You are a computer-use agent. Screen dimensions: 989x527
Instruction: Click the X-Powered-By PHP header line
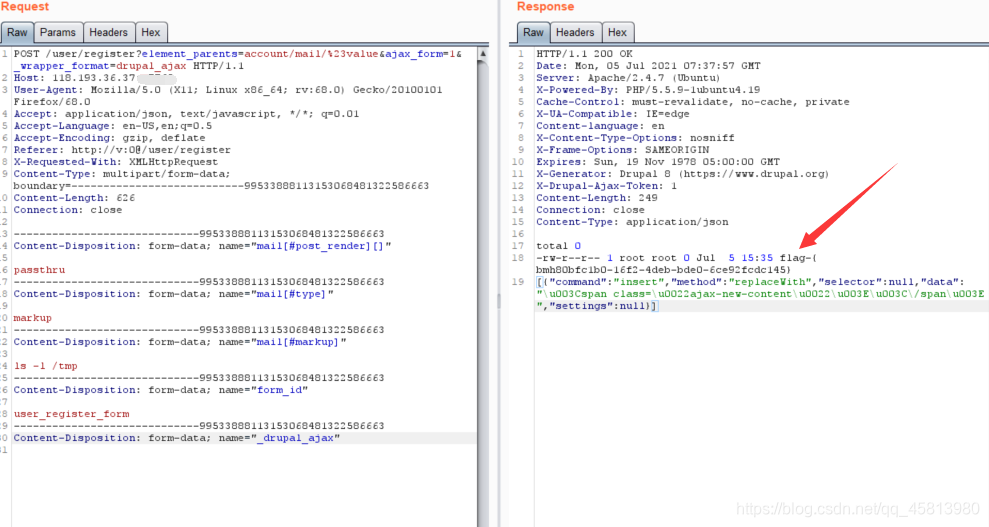coord(648,90)
